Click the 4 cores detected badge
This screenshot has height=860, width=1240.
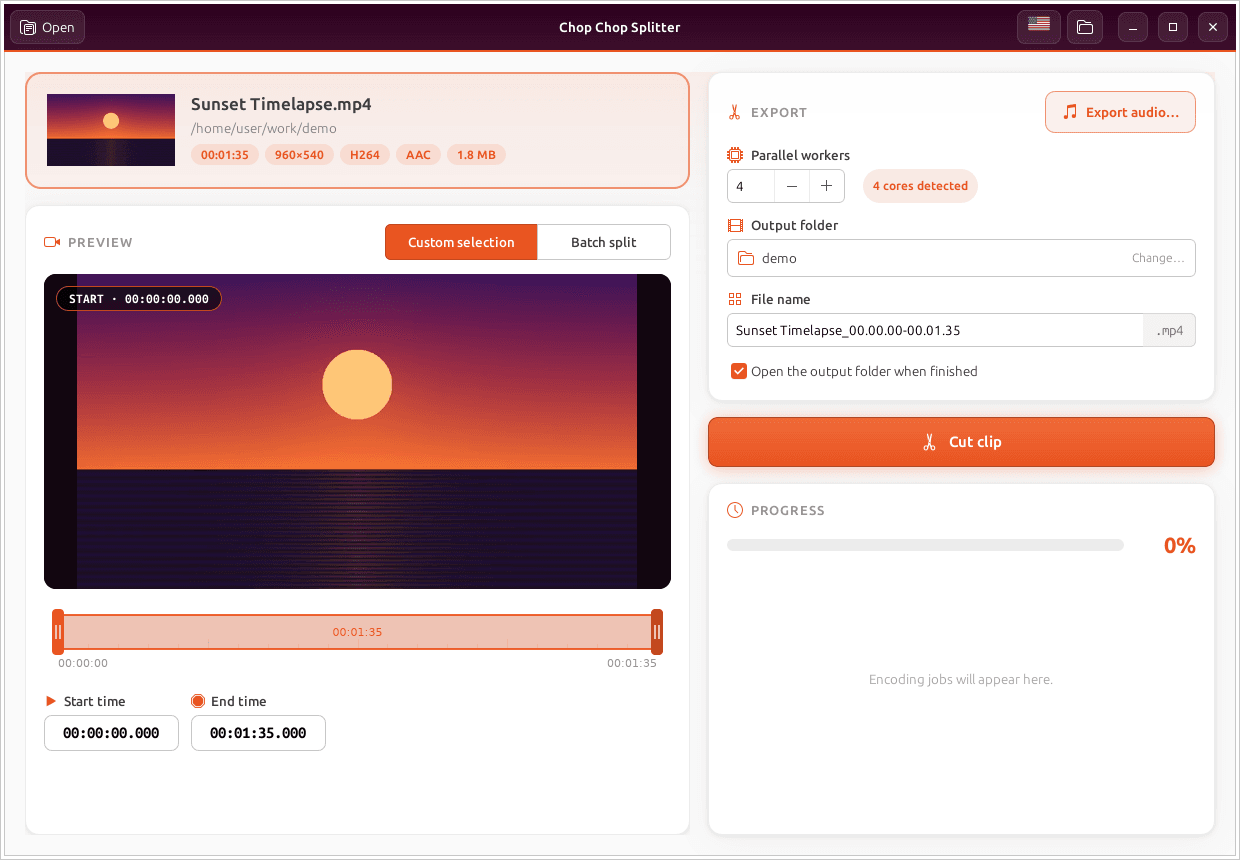920,186
